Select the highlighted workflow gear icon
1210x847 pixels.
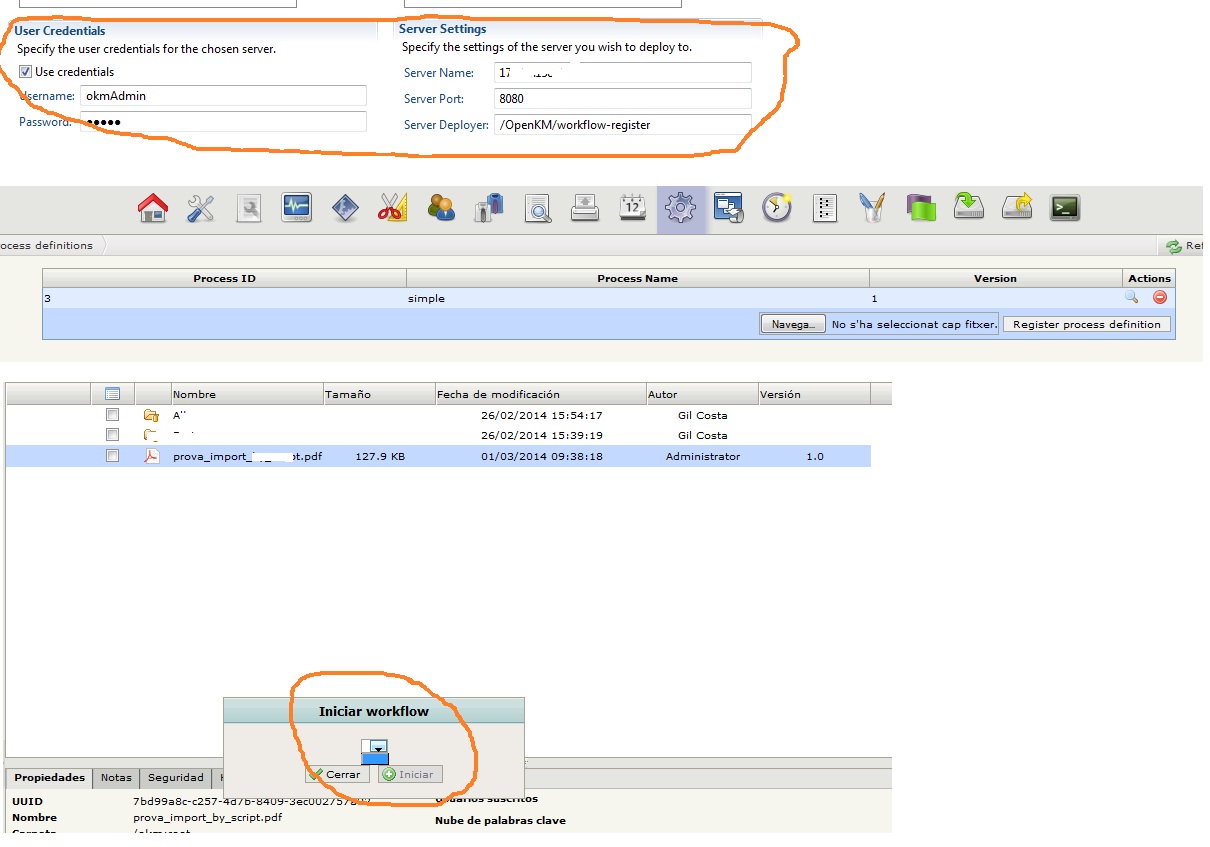tap(680, 208)
